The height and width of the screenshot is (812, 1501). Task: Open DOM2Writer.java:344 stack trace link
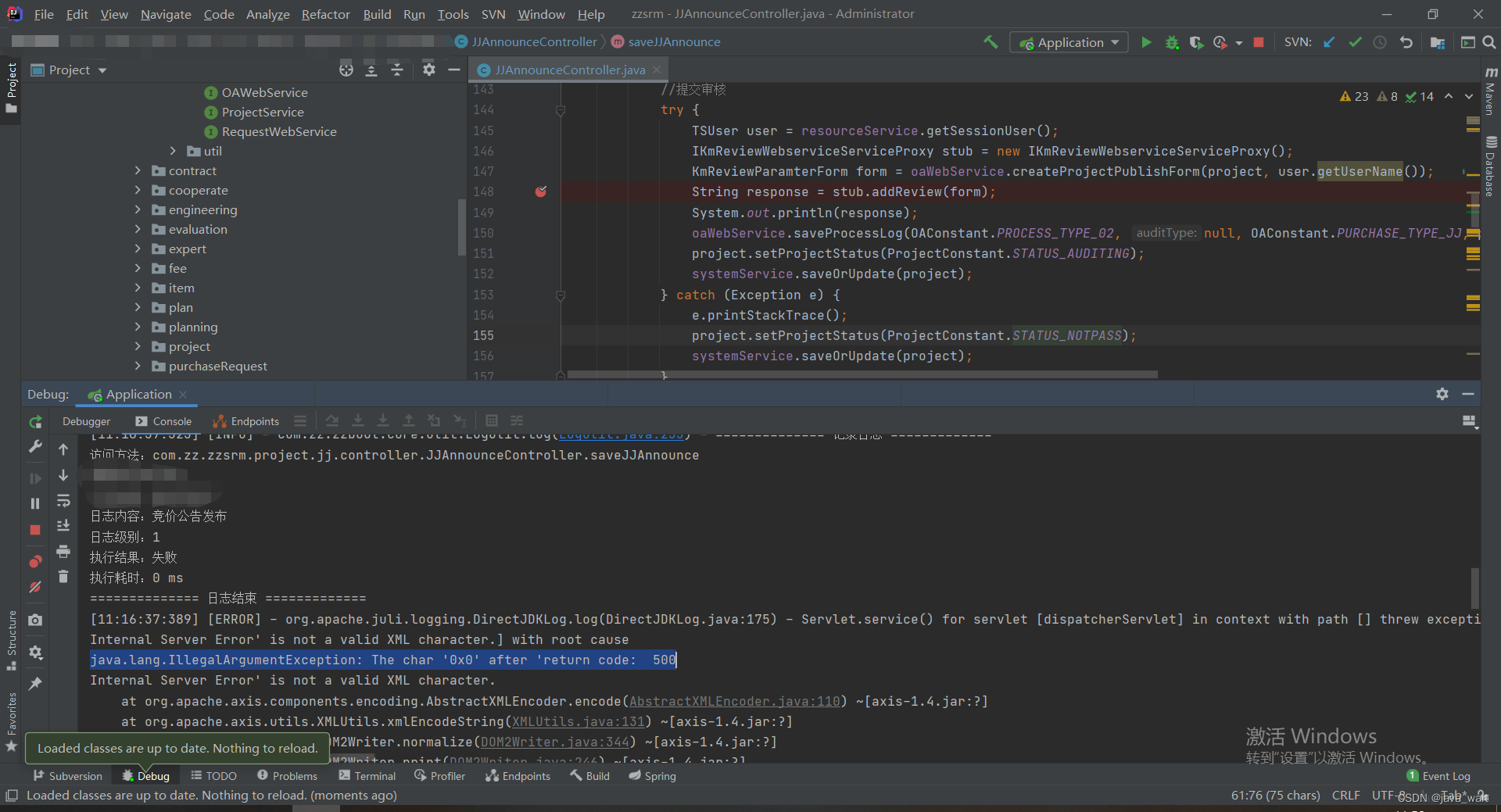(x=555, y=742)
